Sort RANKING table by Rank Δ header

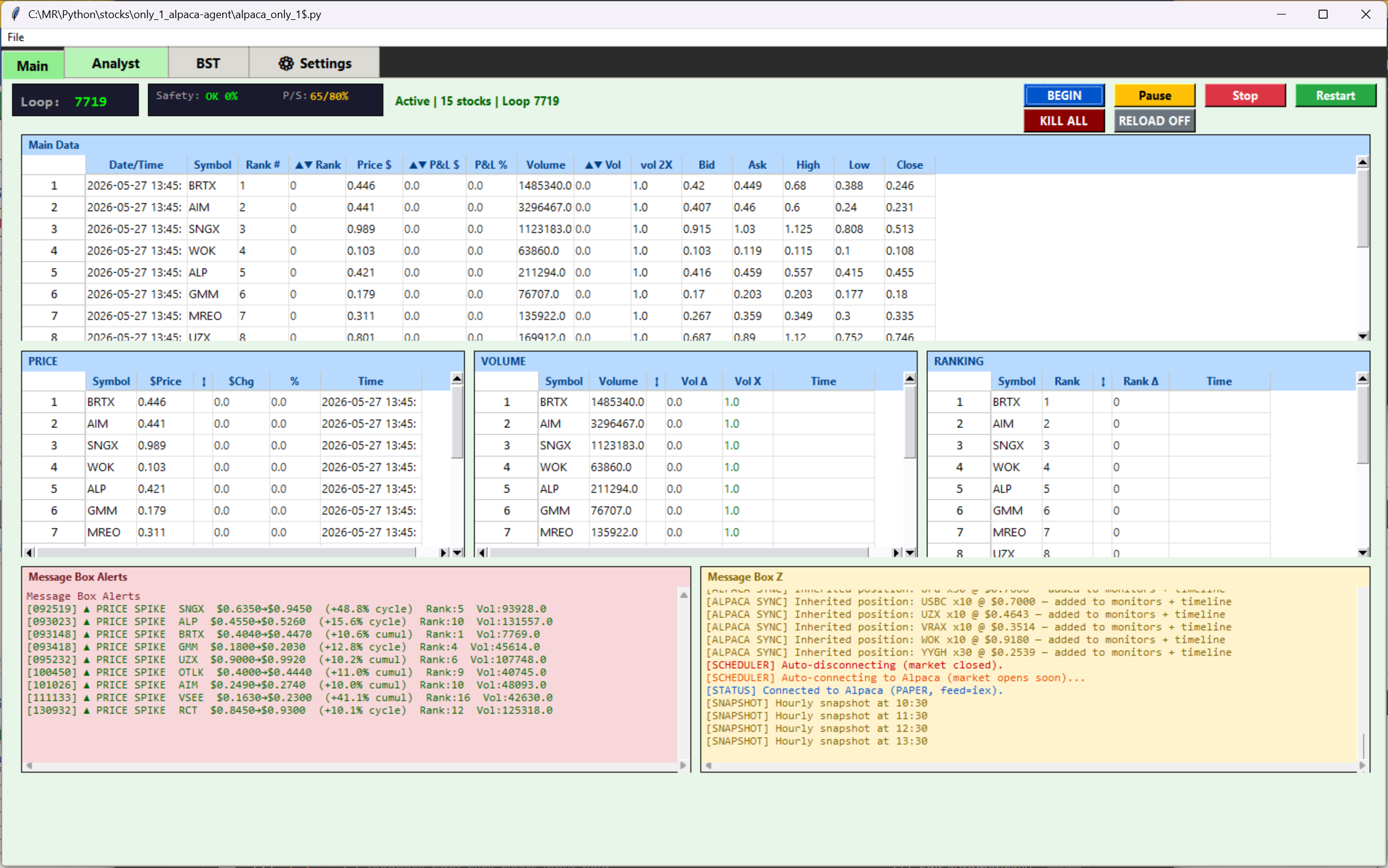point(1140,381)
